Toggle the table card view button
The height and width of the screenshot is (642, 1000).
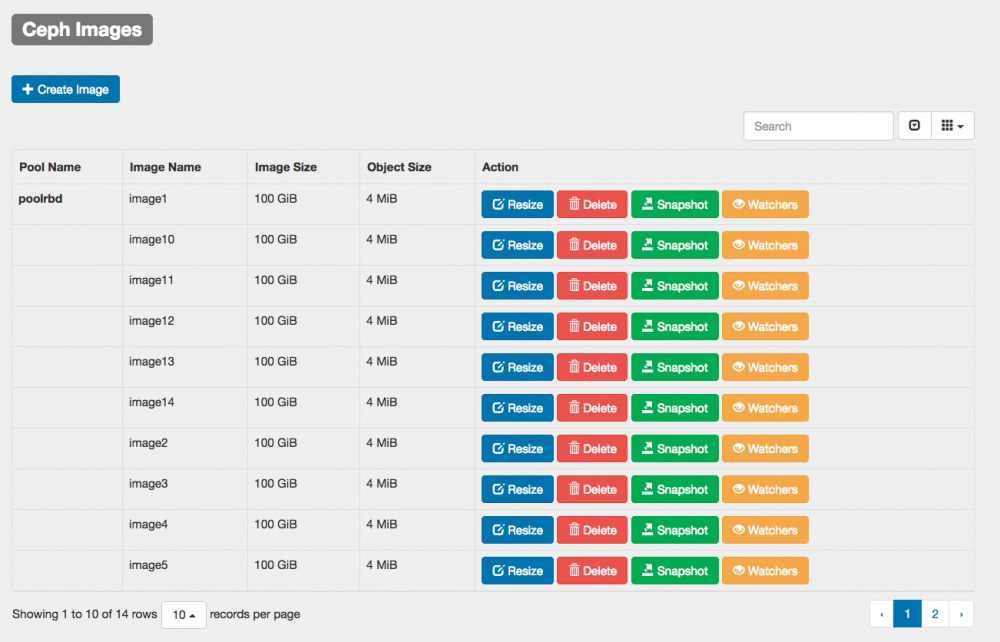[x=914, y=126]
